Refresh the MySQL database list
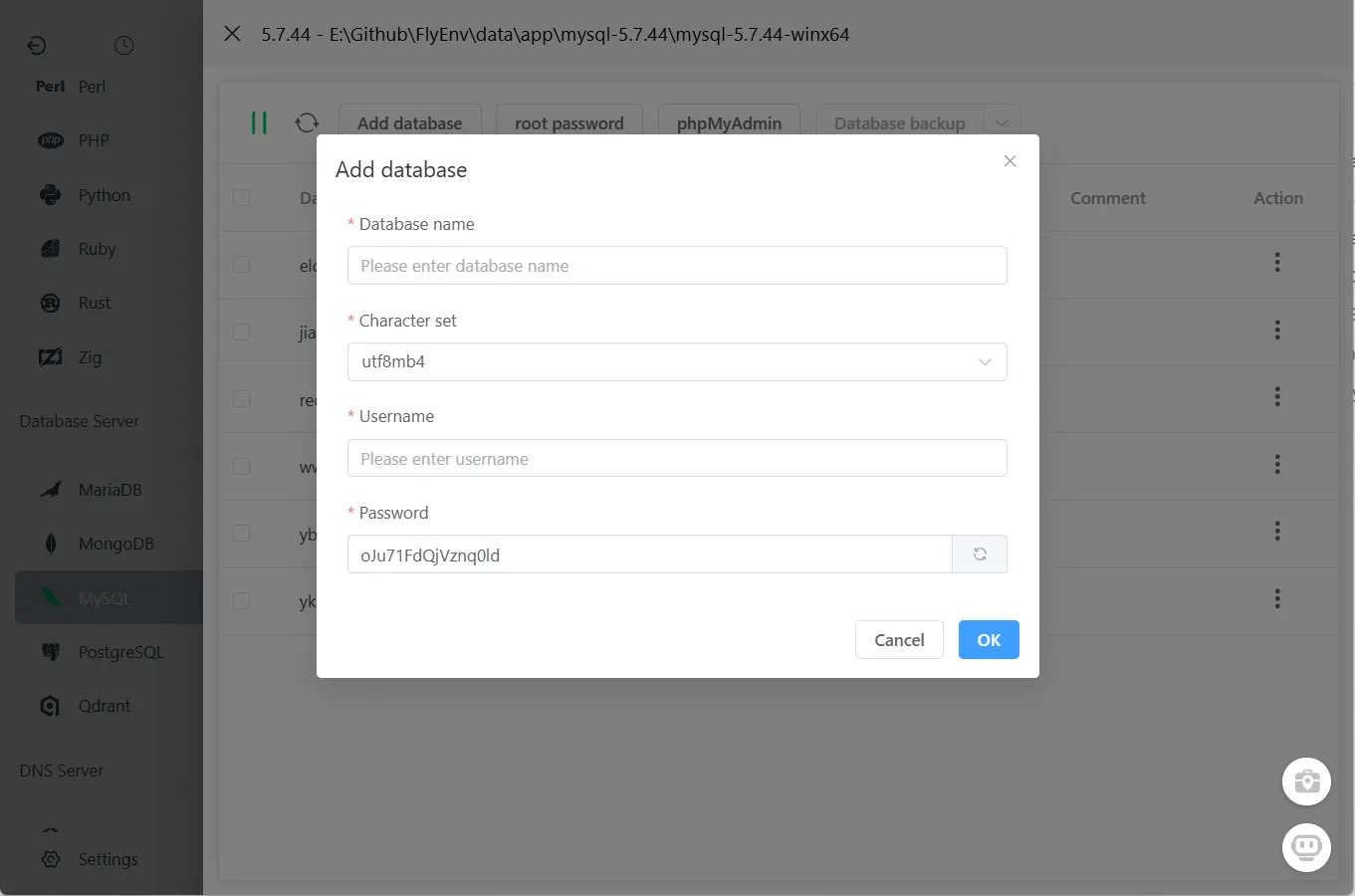Image resolution: width=1355 pixels, height=896 pixels. click(x=308, y=122)
